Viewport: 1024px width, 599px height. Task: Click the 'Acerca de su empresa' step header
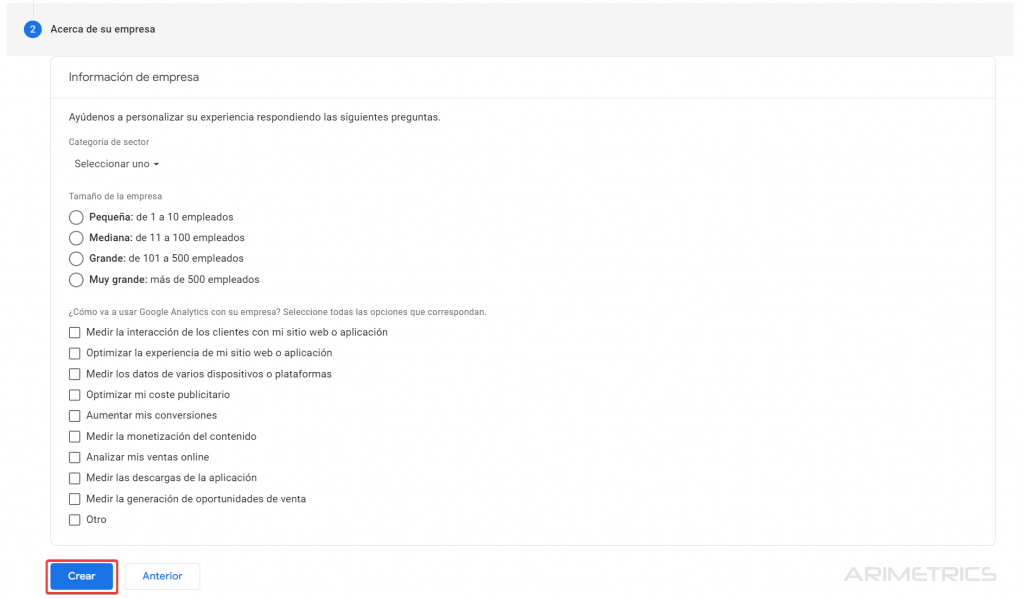click(103, 29)
